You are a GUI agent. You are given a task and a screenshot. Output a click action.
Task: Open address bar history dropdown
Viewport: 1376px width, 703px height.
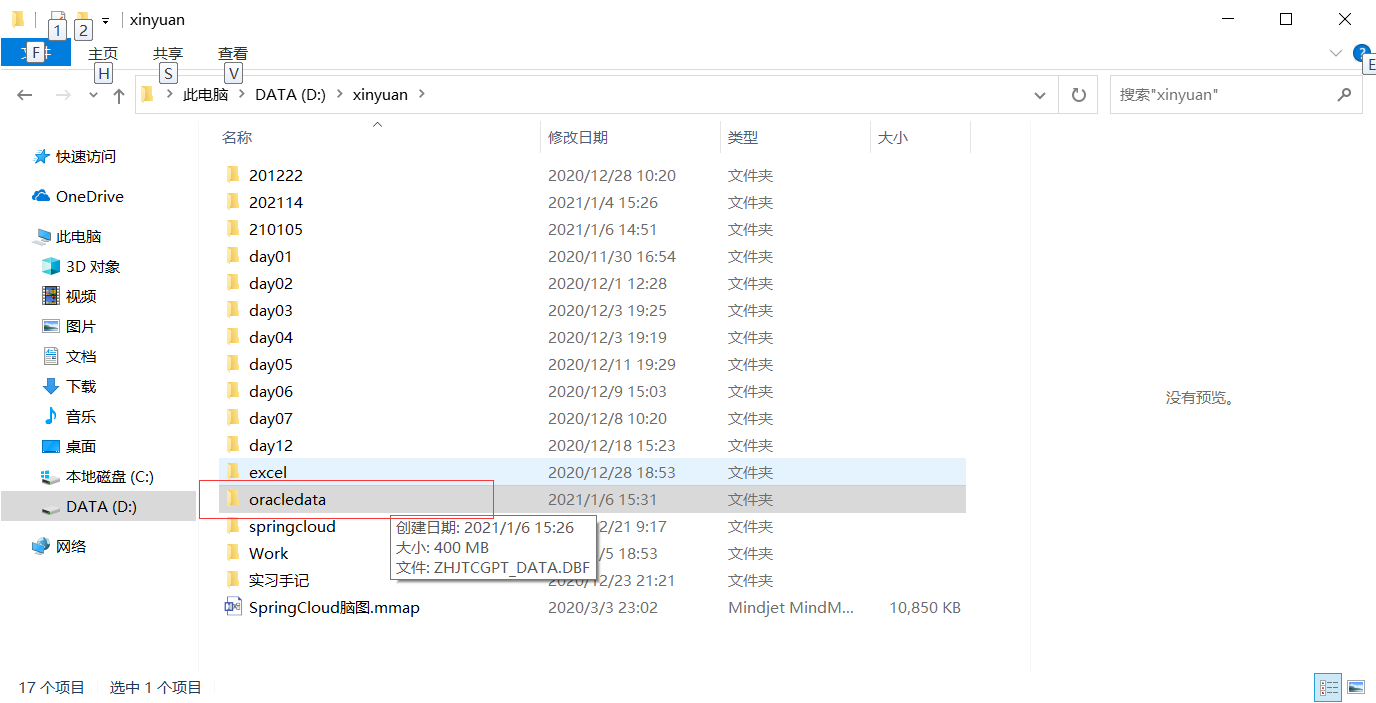coord(1040,95)
